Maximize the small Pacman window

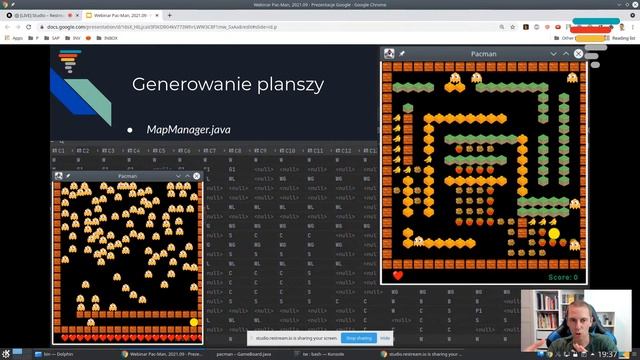click(x=187, y=176)
